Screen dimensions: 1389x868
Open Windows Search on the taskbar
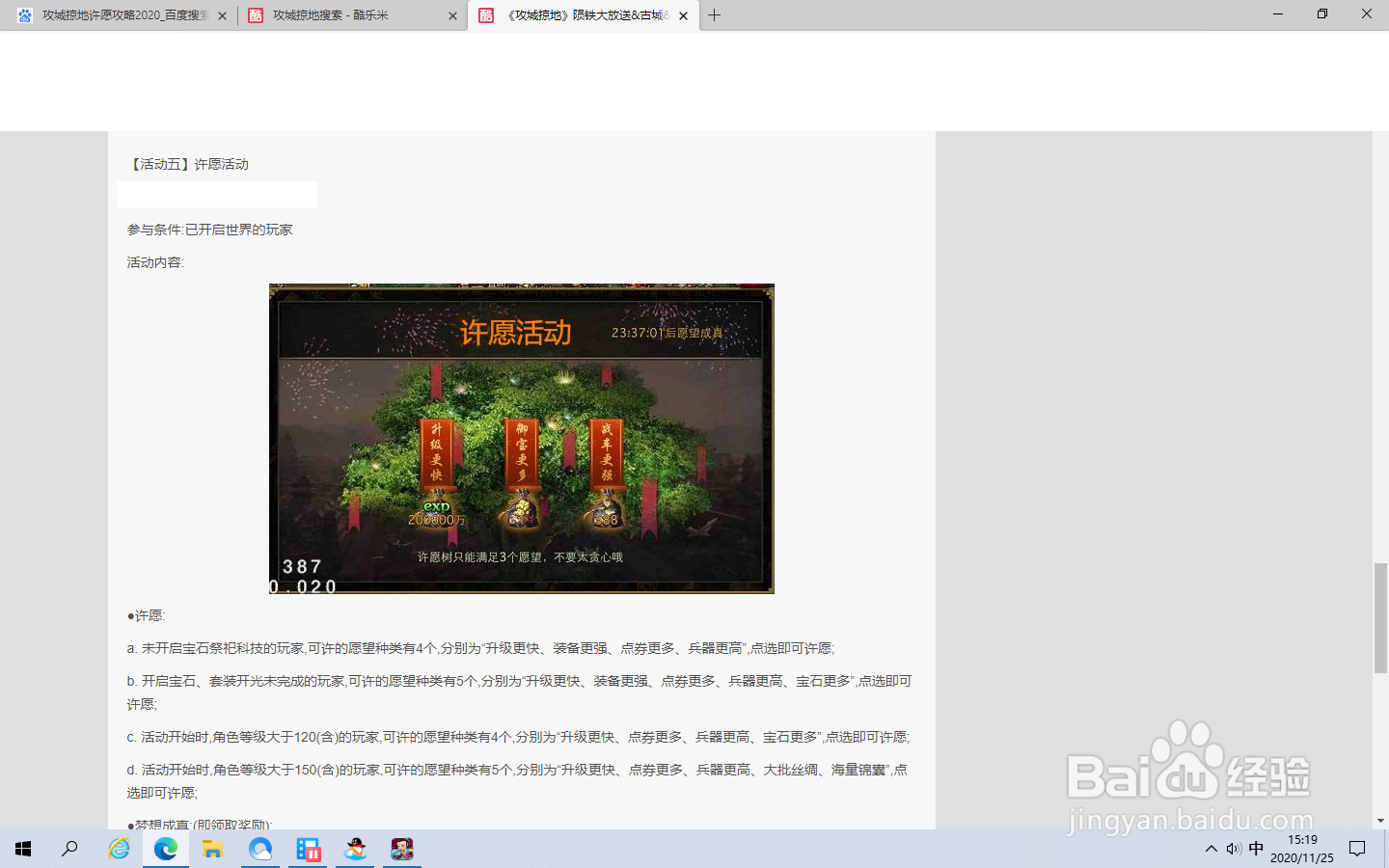pos(68,850)
